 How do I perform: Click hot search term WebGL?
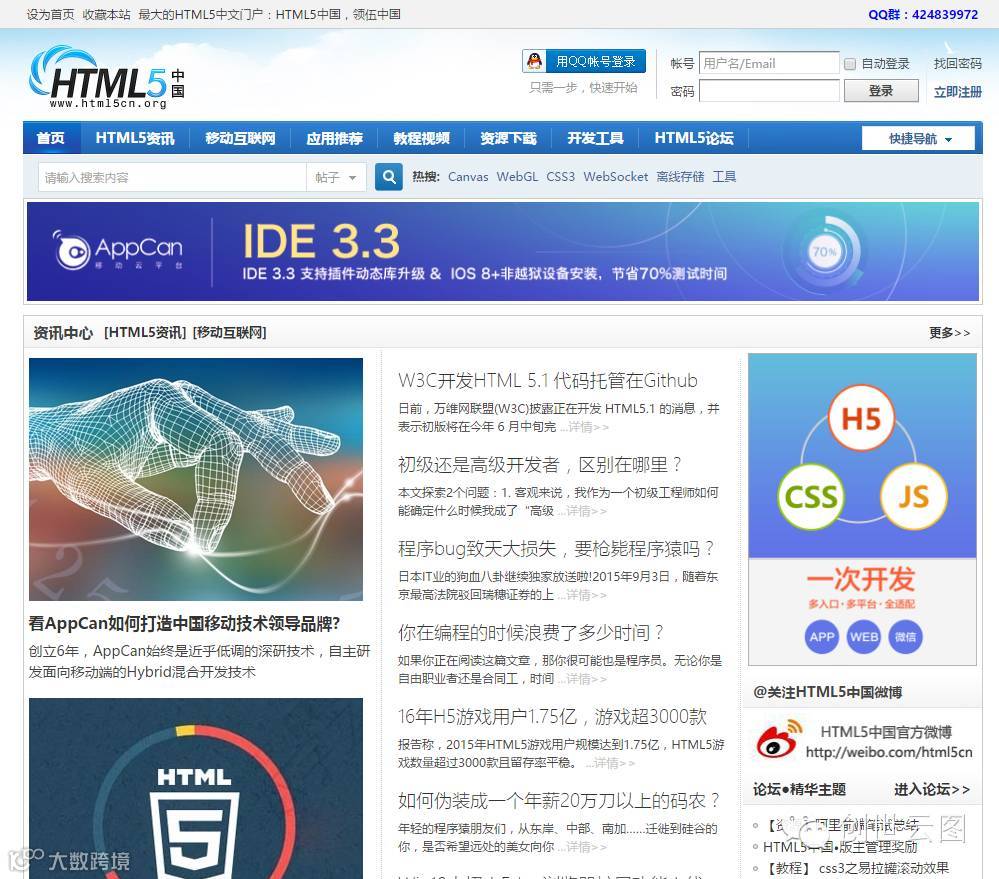[x=517, y=176]
